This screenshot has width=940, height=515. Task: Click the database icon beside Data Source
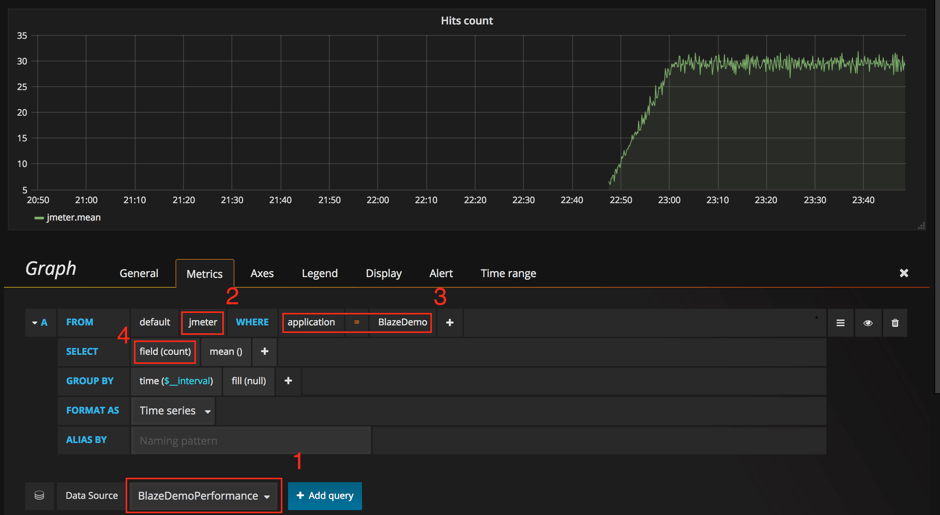pos(40,496)
